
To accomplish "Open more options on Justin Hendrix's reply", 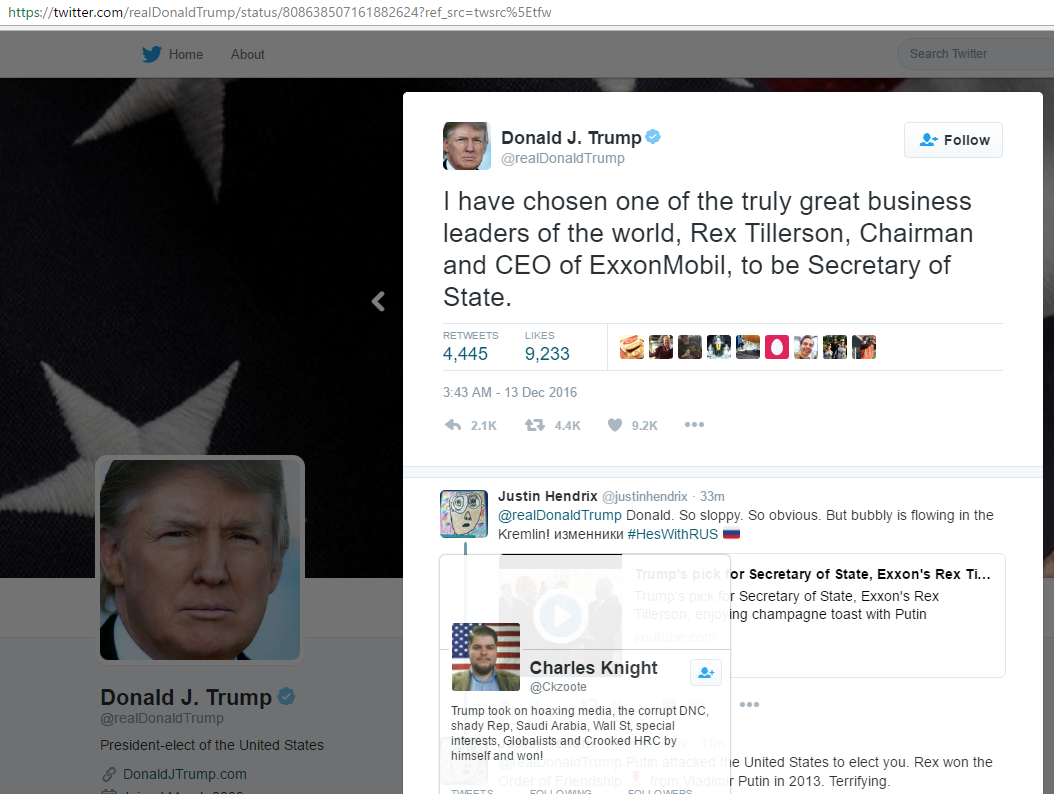I will [749, 705].
